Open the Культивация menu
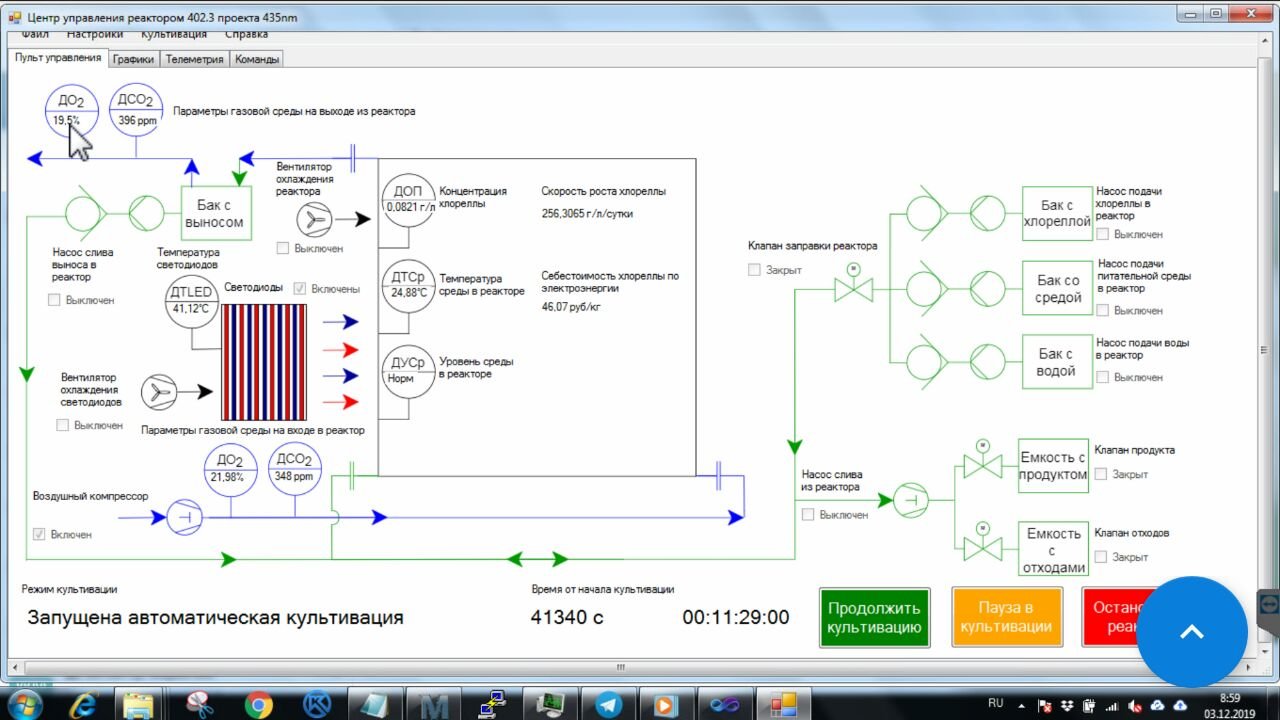The image size is (1280, 720). (x=174, y=34)
